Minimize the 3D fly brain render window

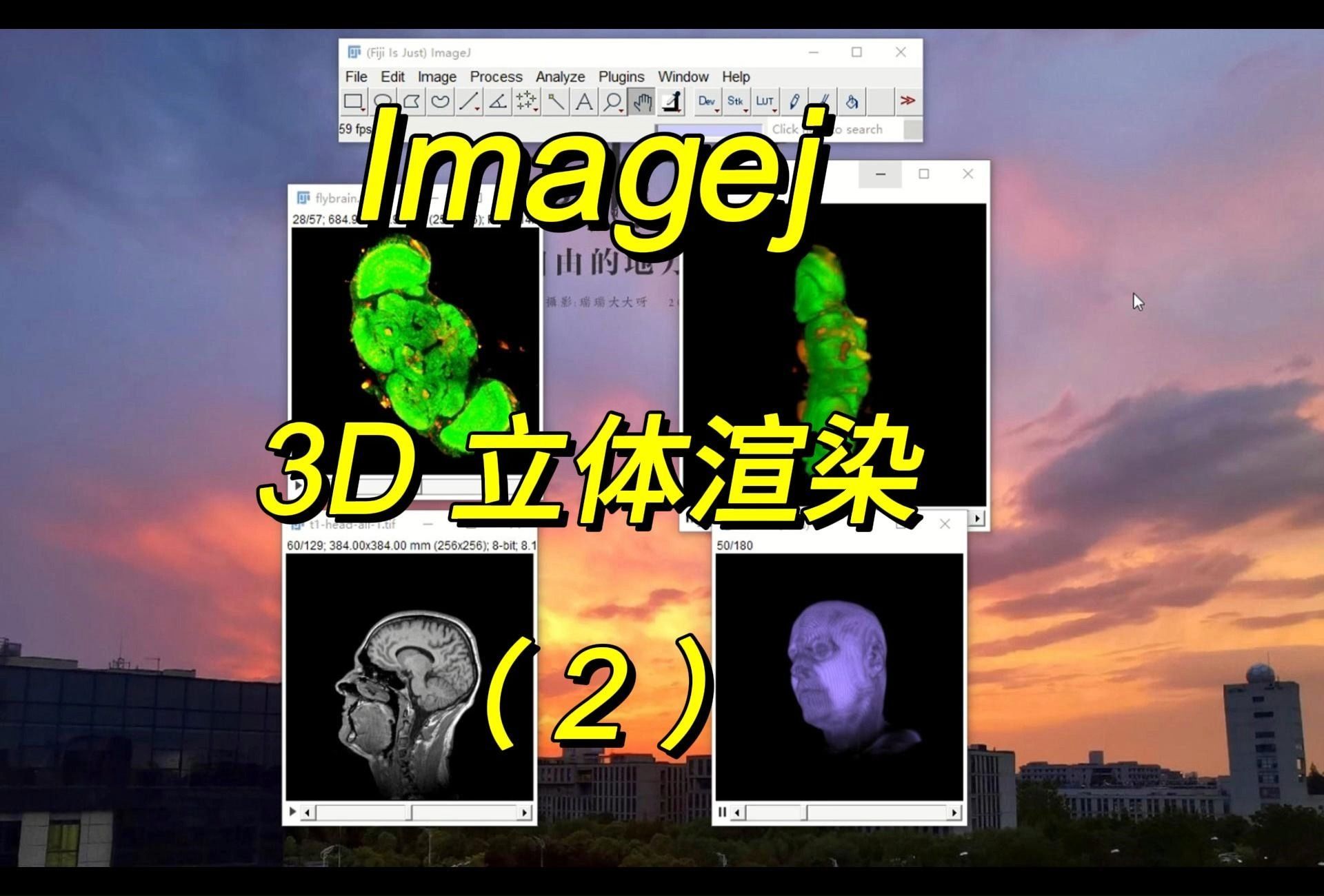point(881,174)
